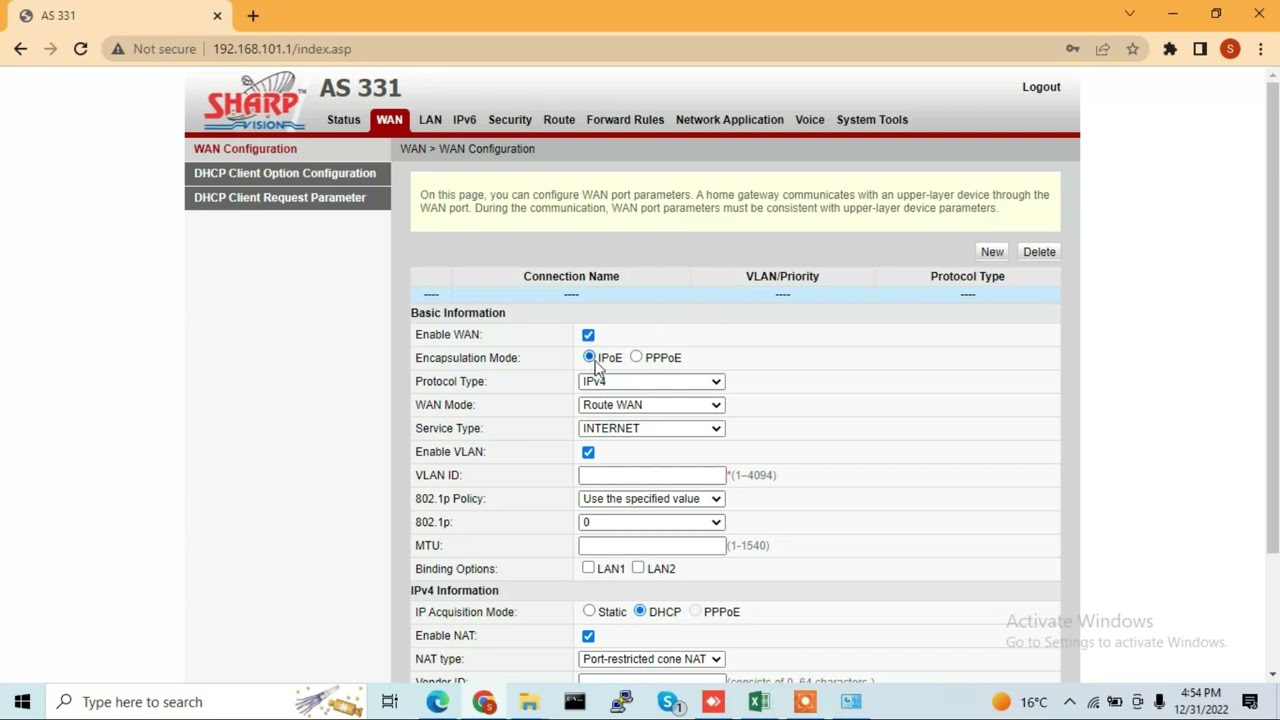Open WAN Configuration in the sidebar
The image size is (1280, 720).
pos(288,149)
